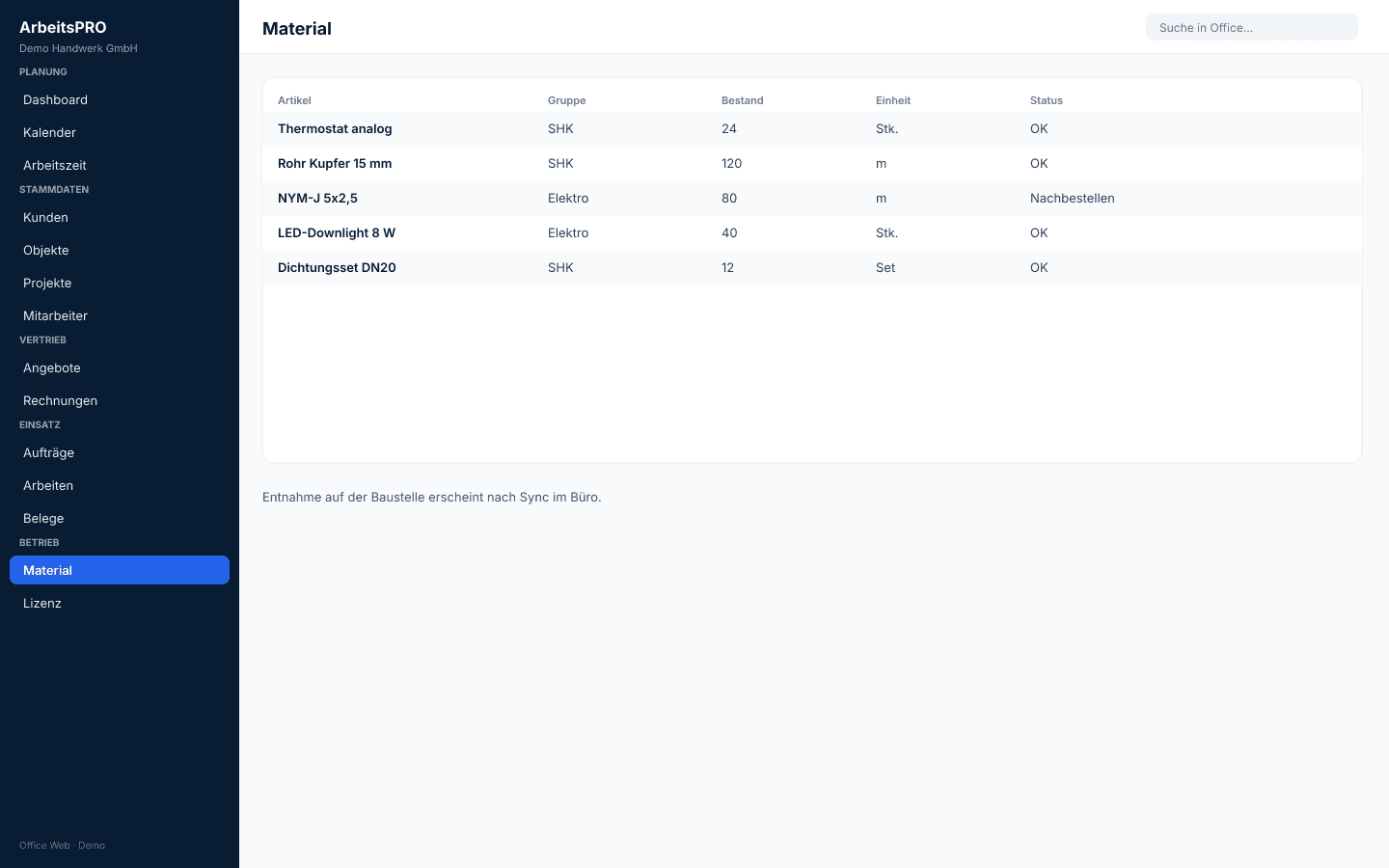The width and height of the screenshot is (1389, 868).
Task: Select the 'NYM-J 5x2,5' article
Action: click(x=317, y=198)
